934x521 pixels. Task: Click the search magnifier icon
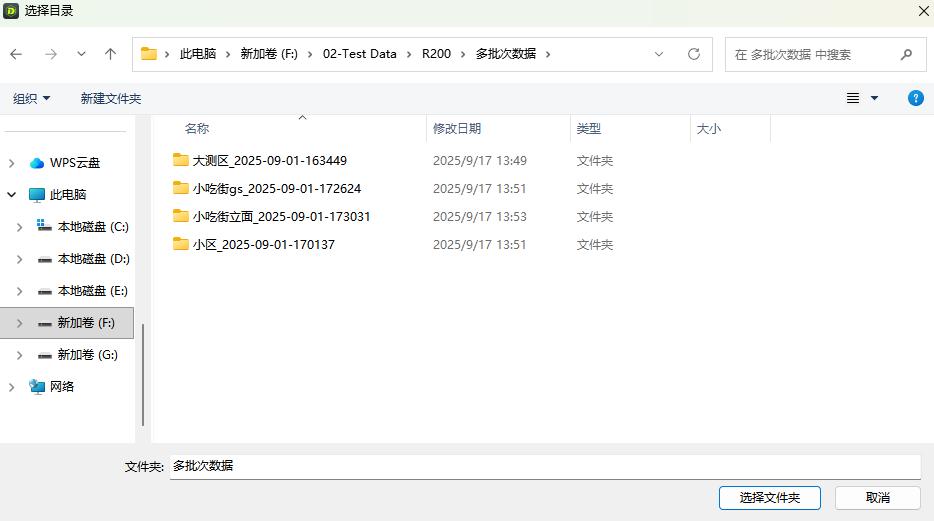(907, 55)
